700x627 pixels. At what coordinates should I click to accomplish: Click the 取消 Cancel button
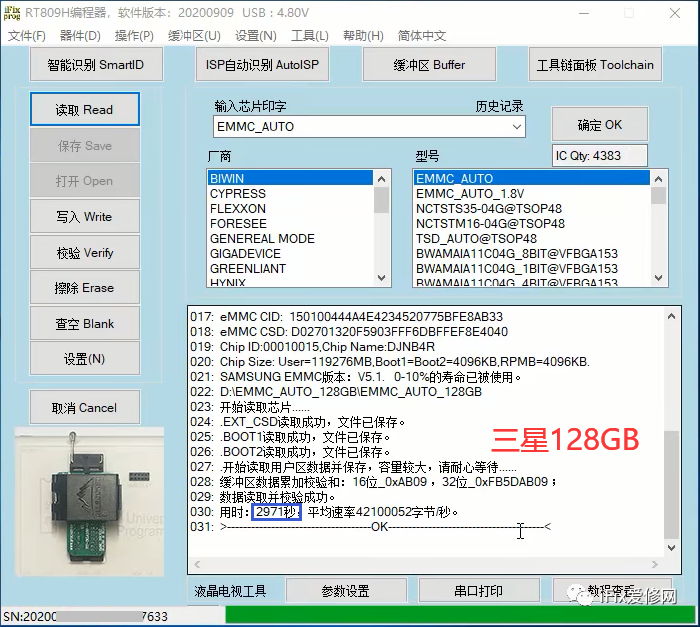tap(85, 407)
